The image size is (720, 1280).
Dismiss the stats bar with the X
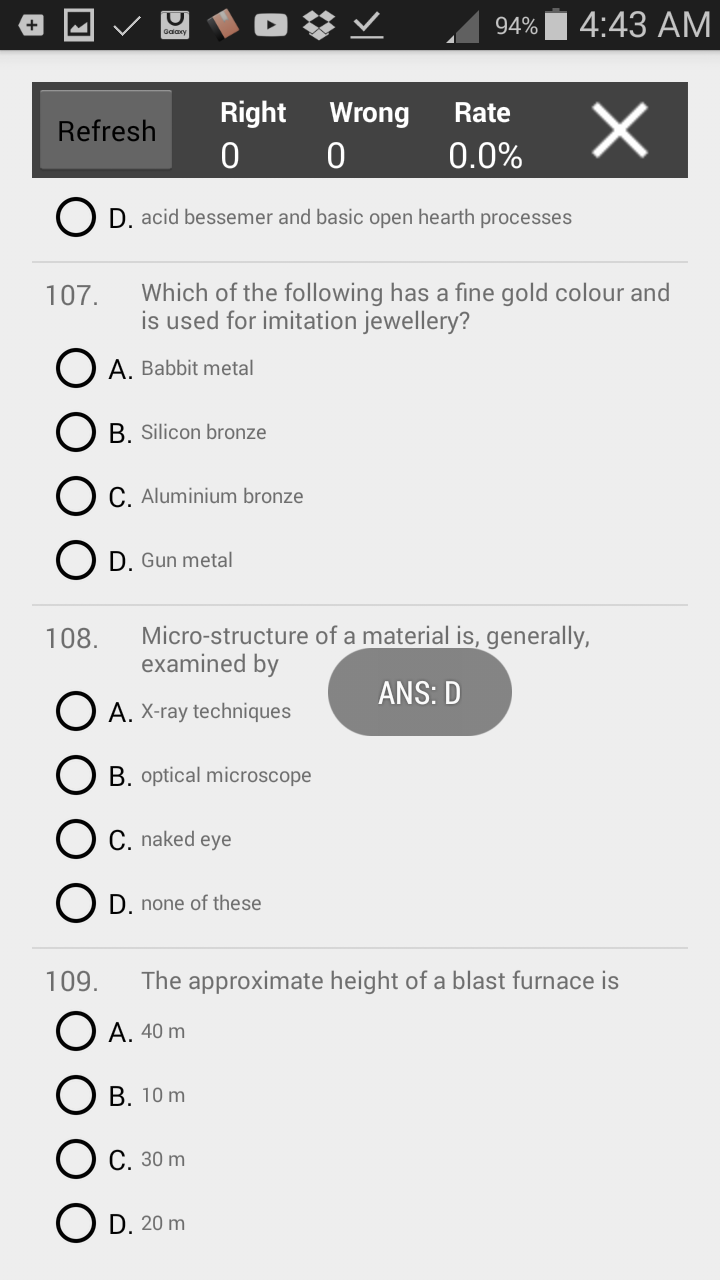(619, 129)
